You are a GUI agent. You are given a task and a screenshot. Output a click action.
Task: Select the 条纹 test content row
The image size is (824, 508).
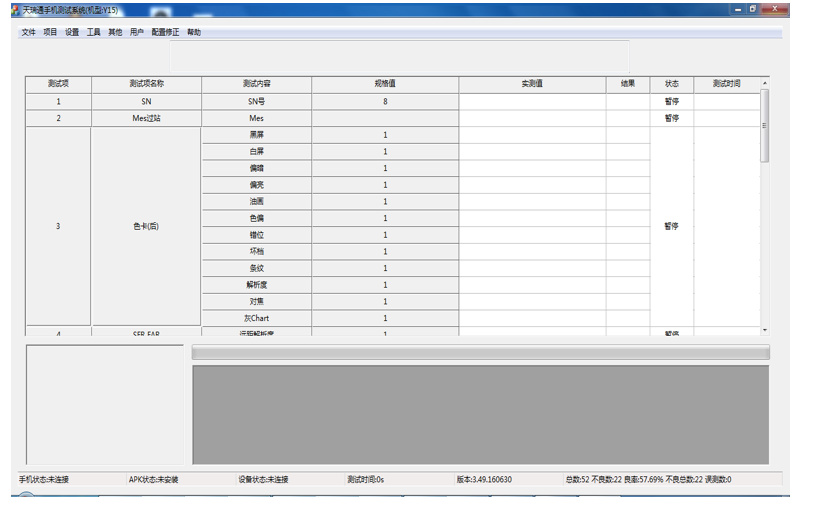coord(256,268)
